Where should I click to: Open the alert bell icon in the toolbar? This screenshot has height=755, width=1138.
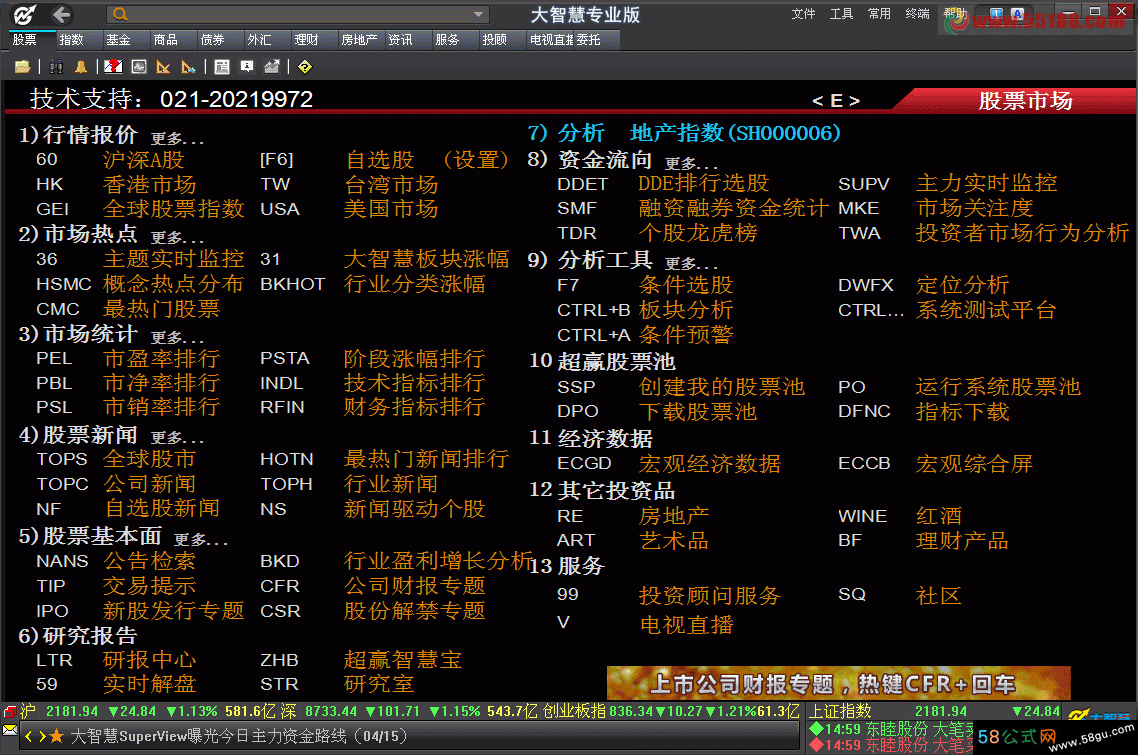[81, 68]
